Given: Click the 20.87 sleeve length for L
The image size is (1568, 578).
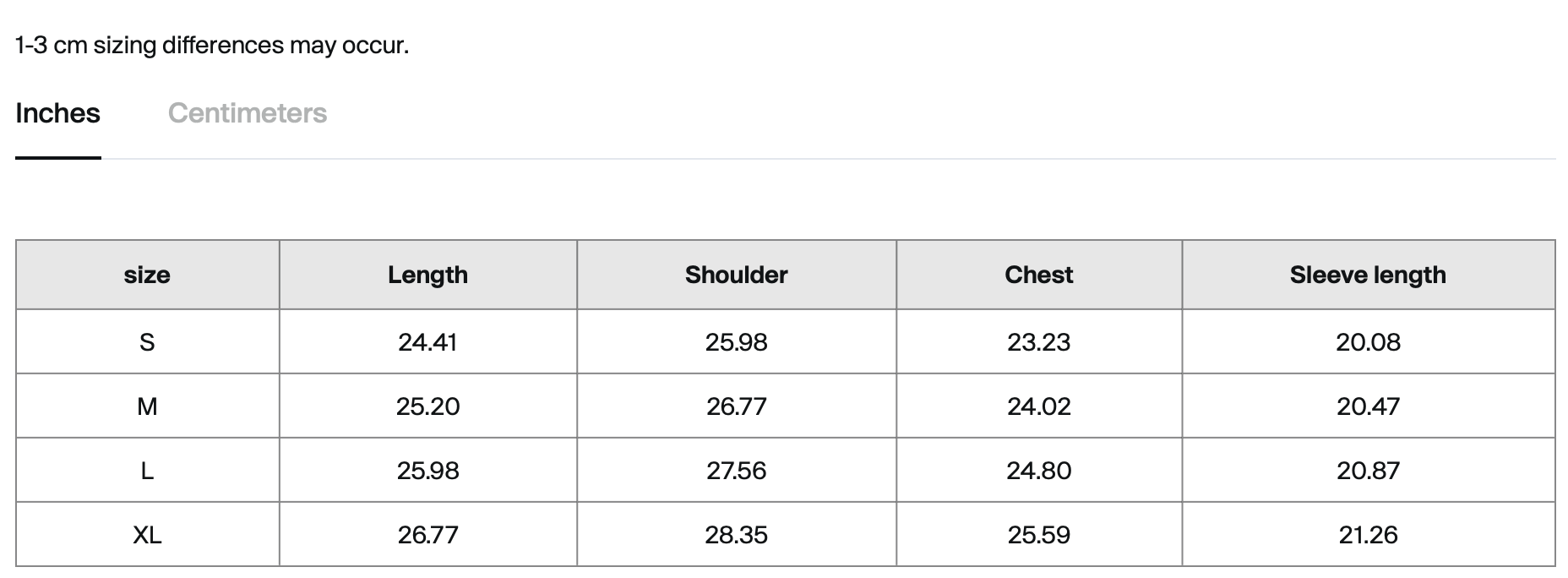Looking at the screenshot, I should pos(1368,471).
